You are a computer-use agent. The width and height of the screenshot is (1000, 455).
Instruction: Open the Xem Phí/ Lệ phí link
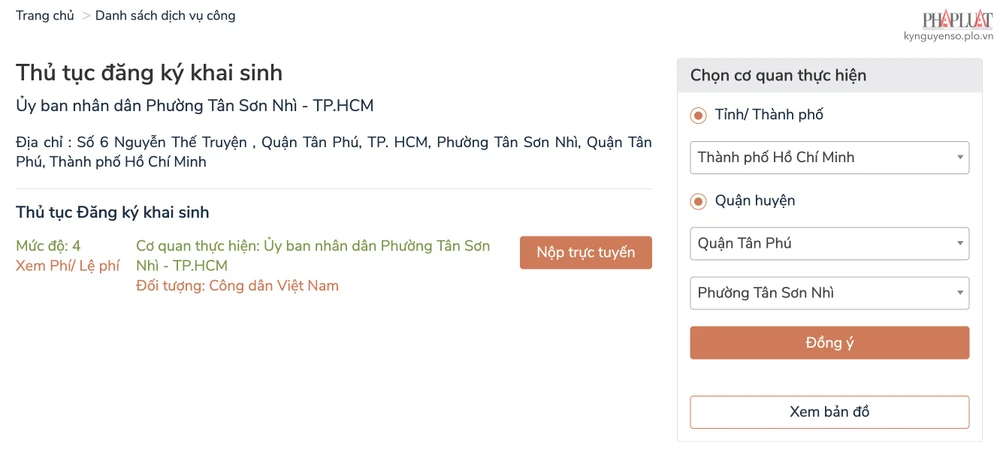coord(67,266)
